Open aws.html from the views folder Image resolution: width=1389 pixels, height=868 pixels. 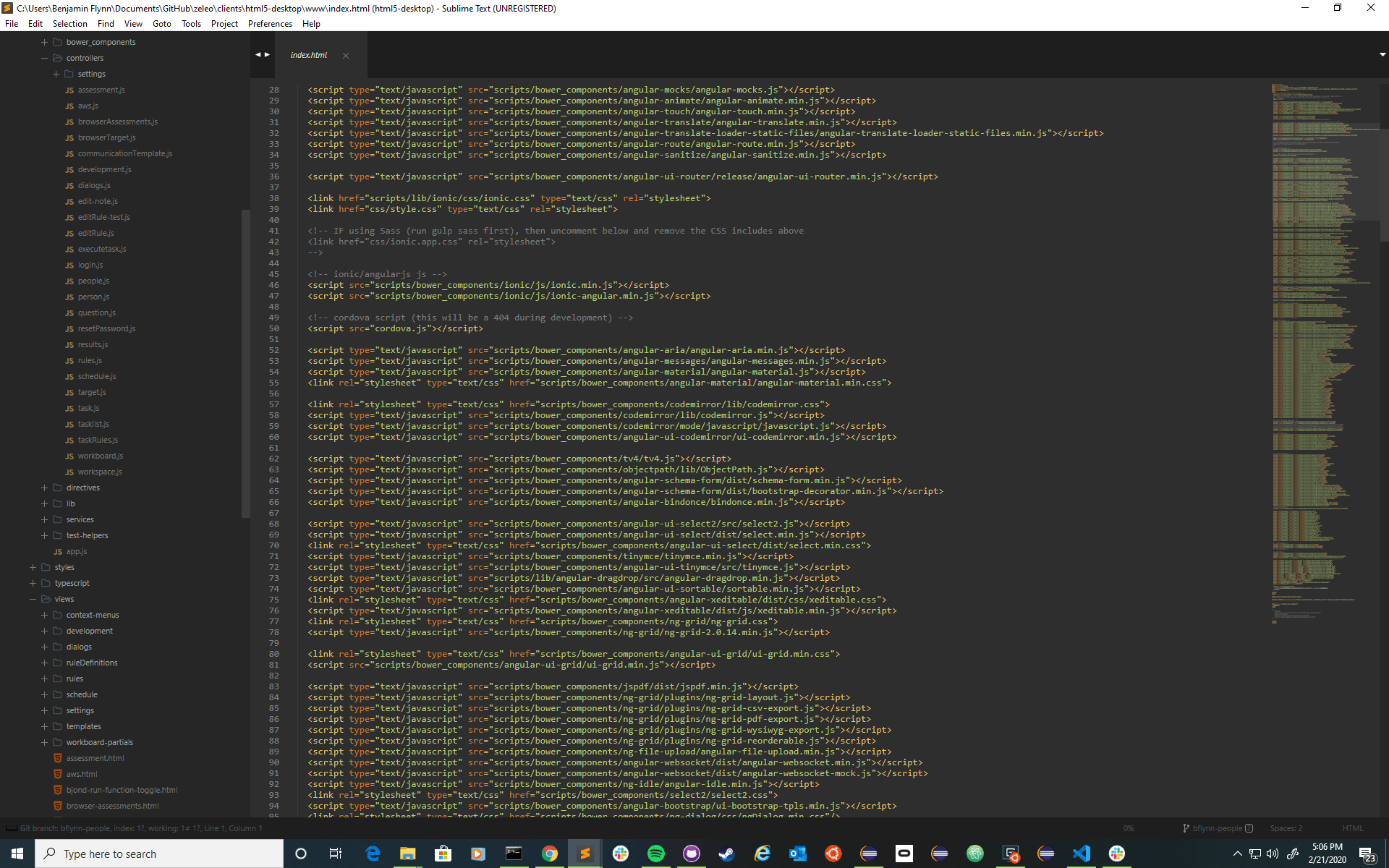(x=82, y=774)
